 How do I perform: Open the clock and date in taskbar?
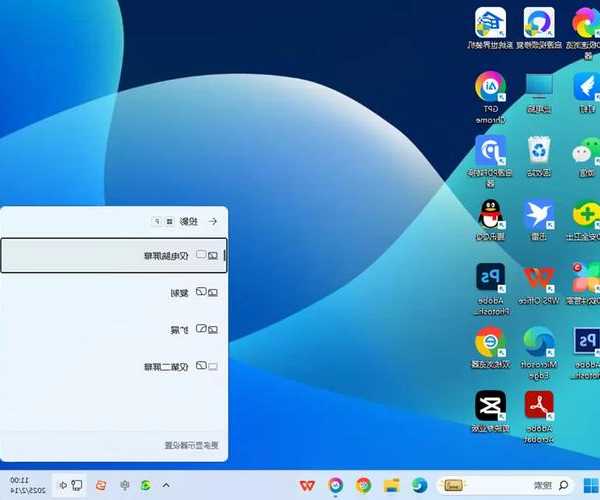click(x=25, y=485)
